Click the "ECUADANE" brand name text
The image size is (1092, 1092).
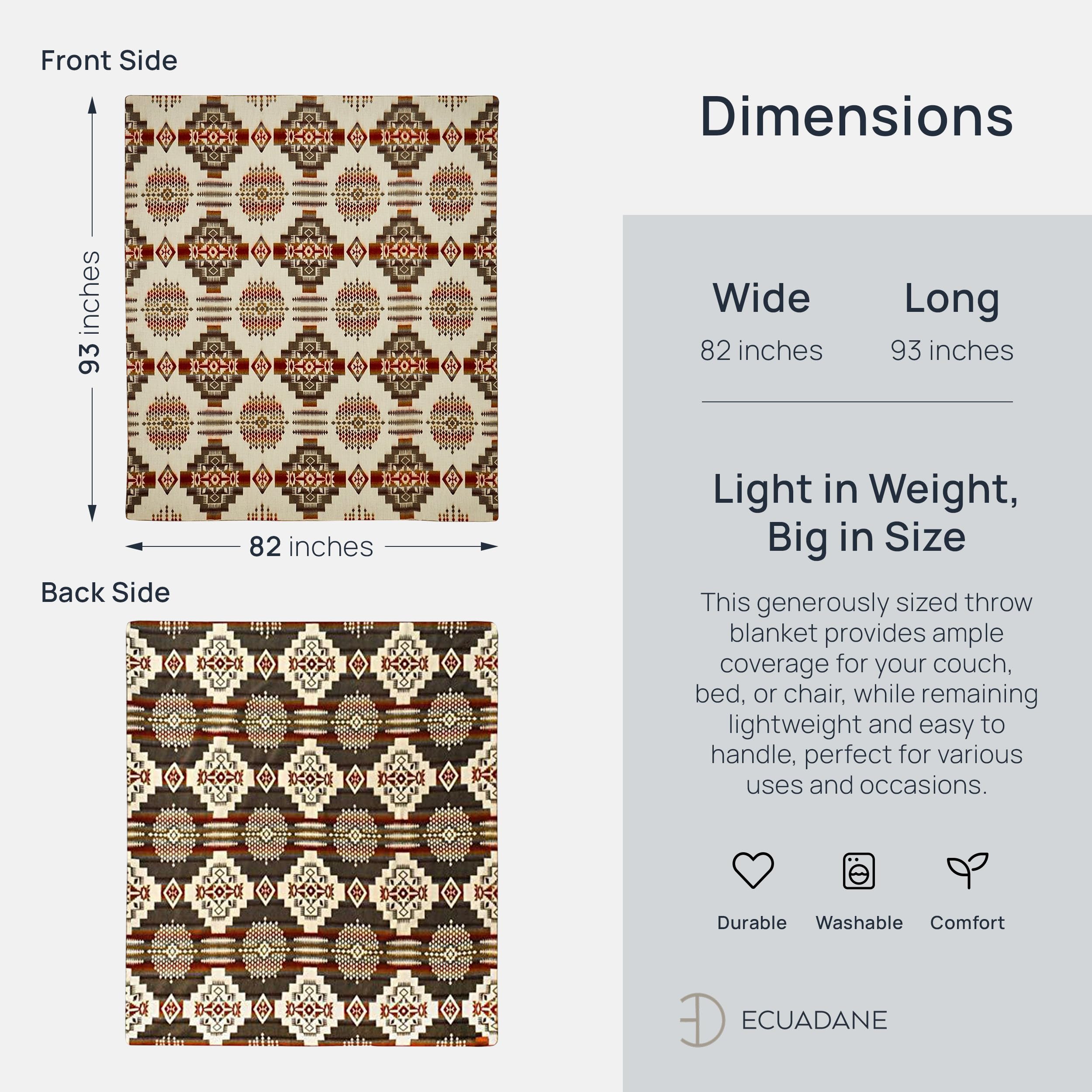coord(814,1020)
